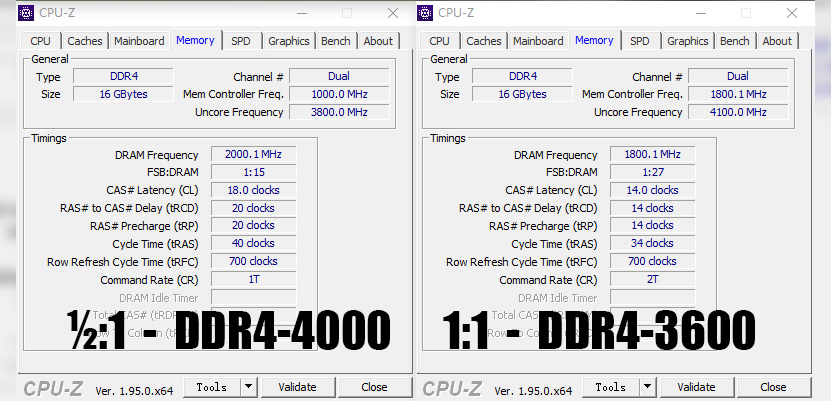
Task: Click CAS# Latency value 18.0 clocks
Action: tap(253, 190)
